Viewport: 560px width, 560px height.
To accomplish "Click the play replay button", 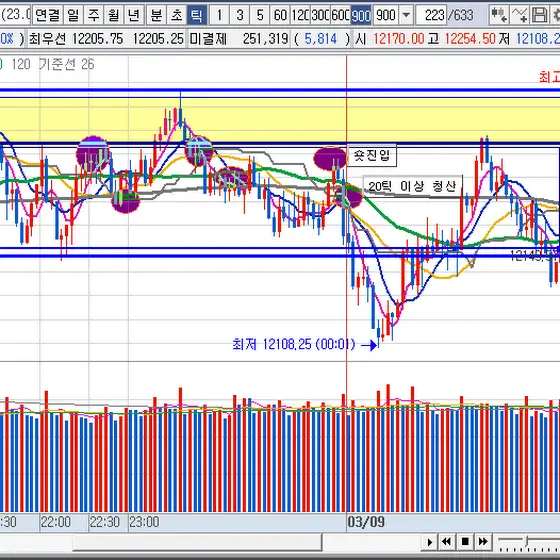I will click(x=430, y=542).
